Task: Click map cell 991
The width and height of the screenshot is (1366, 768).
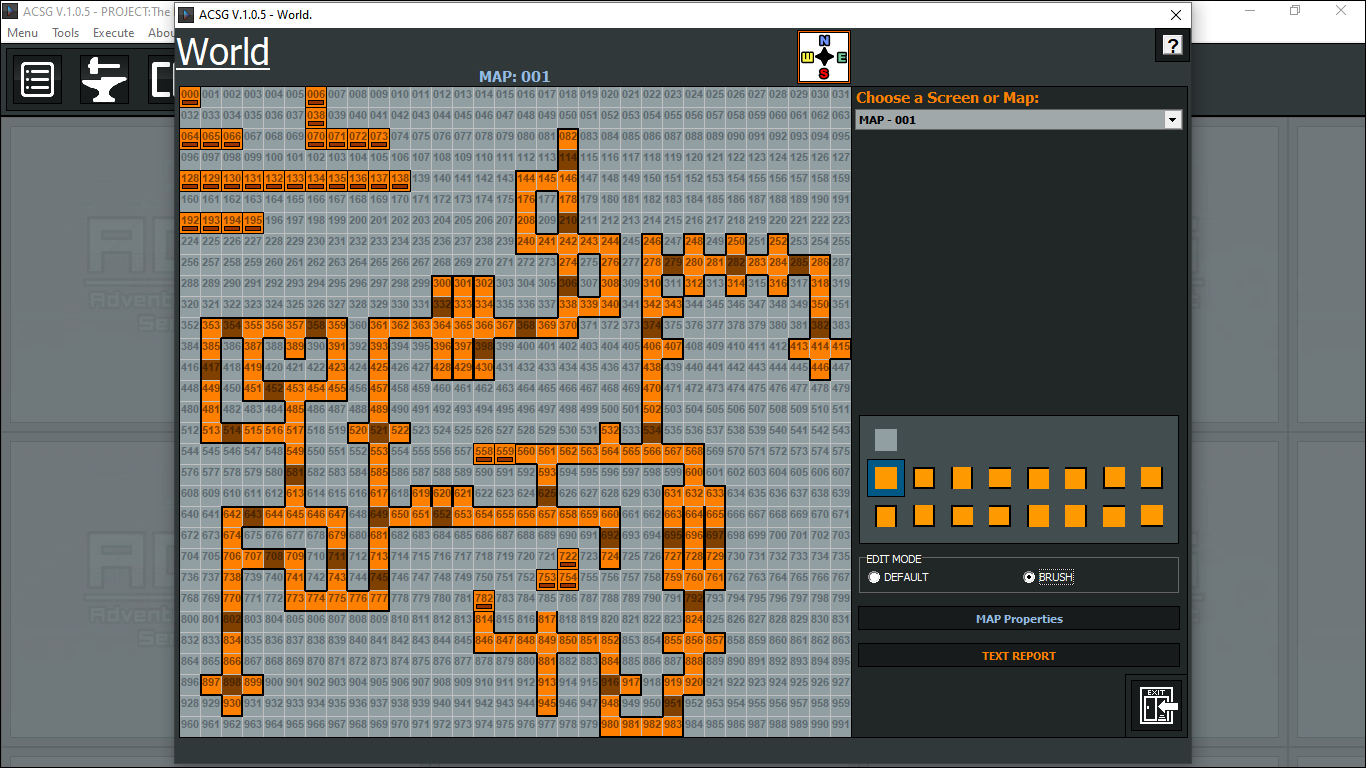Action: point(841,727)
